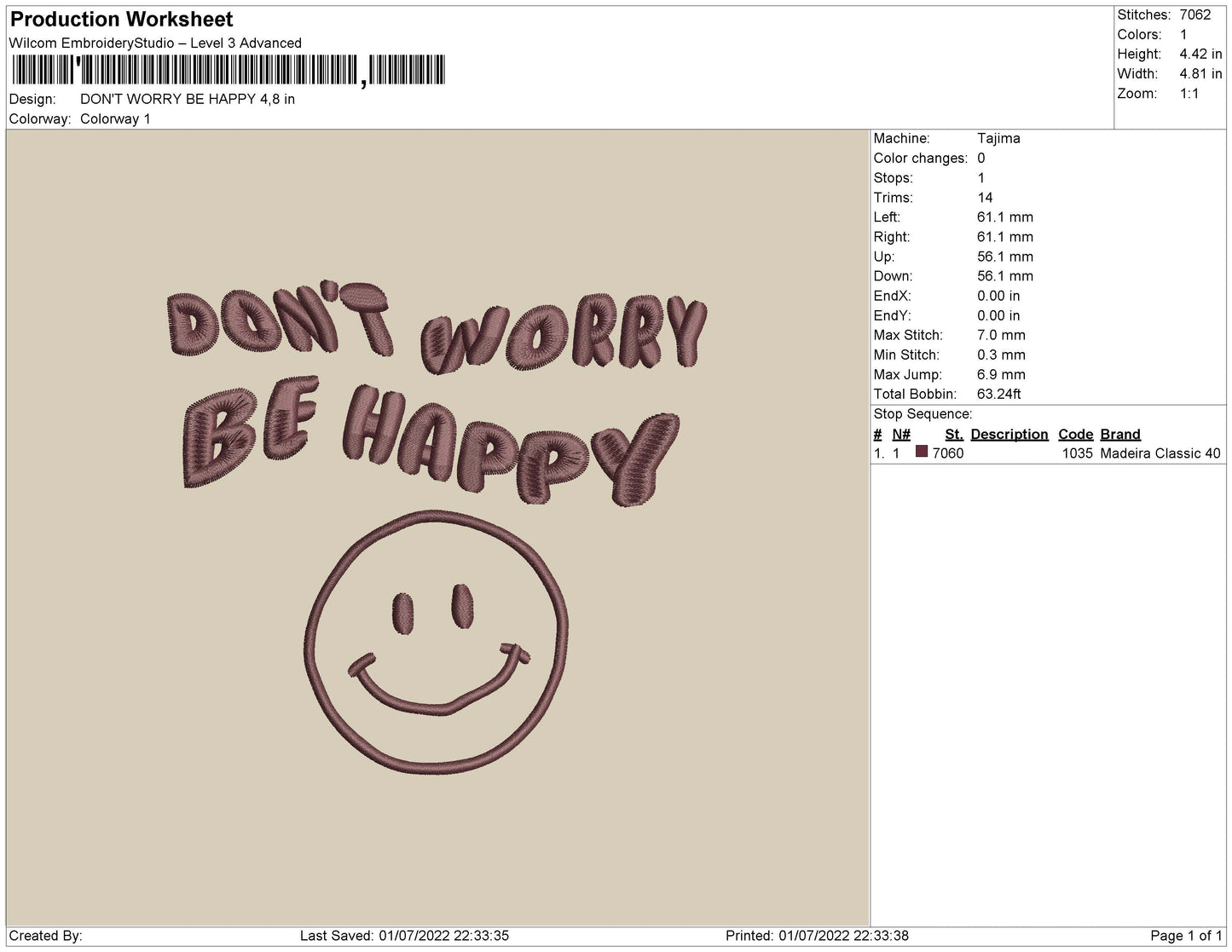
Task: Select the Max Stitch value 7.0 mm
Action: point(1001,334)
